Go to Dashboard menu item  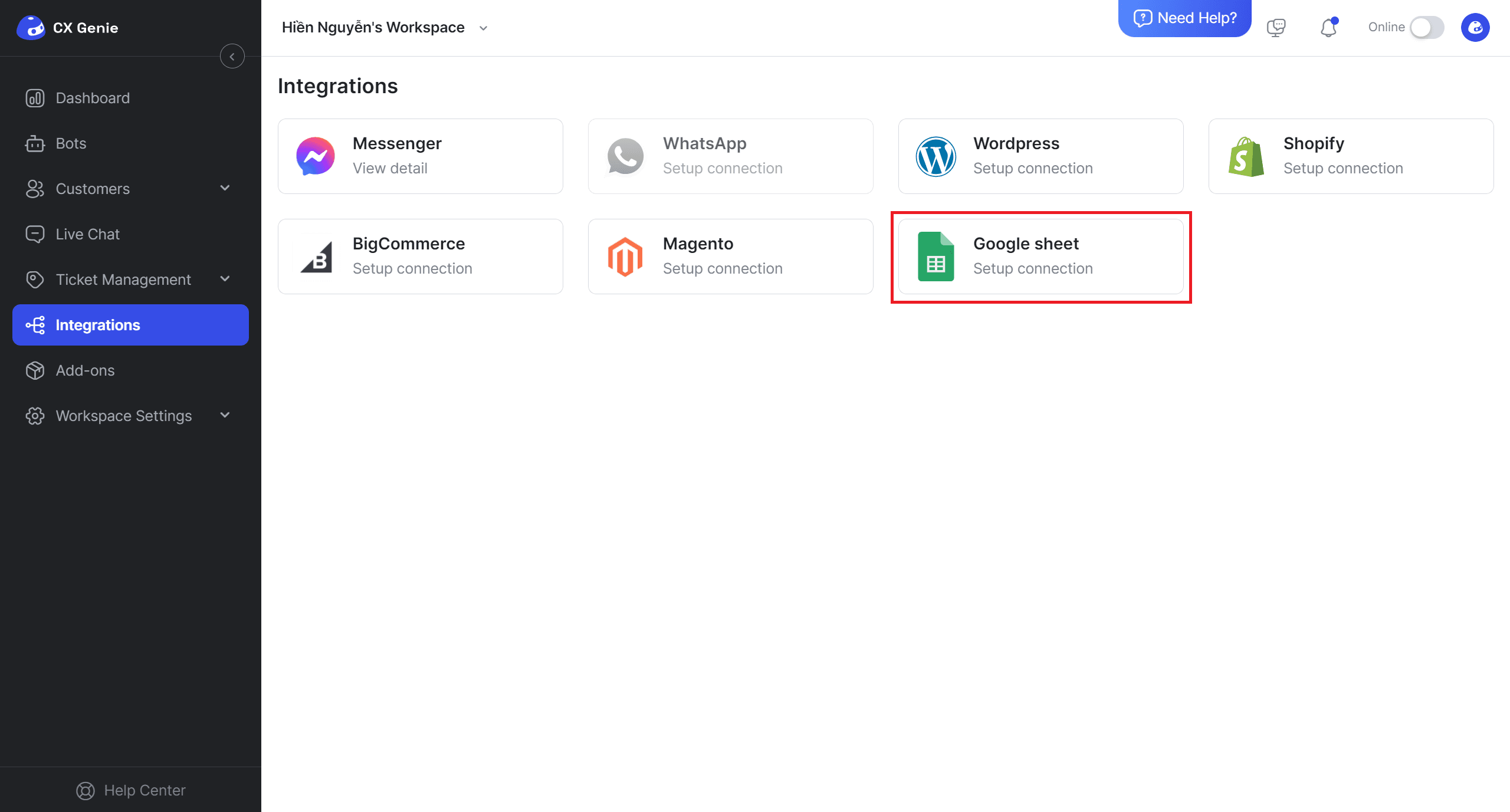(x=130, y=98)
